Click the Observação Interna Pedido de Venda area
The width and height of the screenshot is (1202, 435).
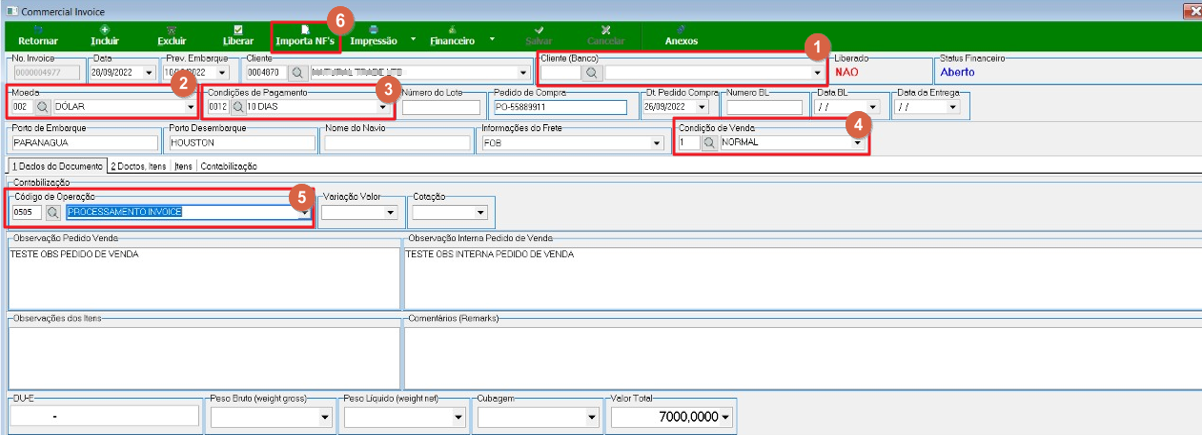pyautogui.click(x=801, y=277)
